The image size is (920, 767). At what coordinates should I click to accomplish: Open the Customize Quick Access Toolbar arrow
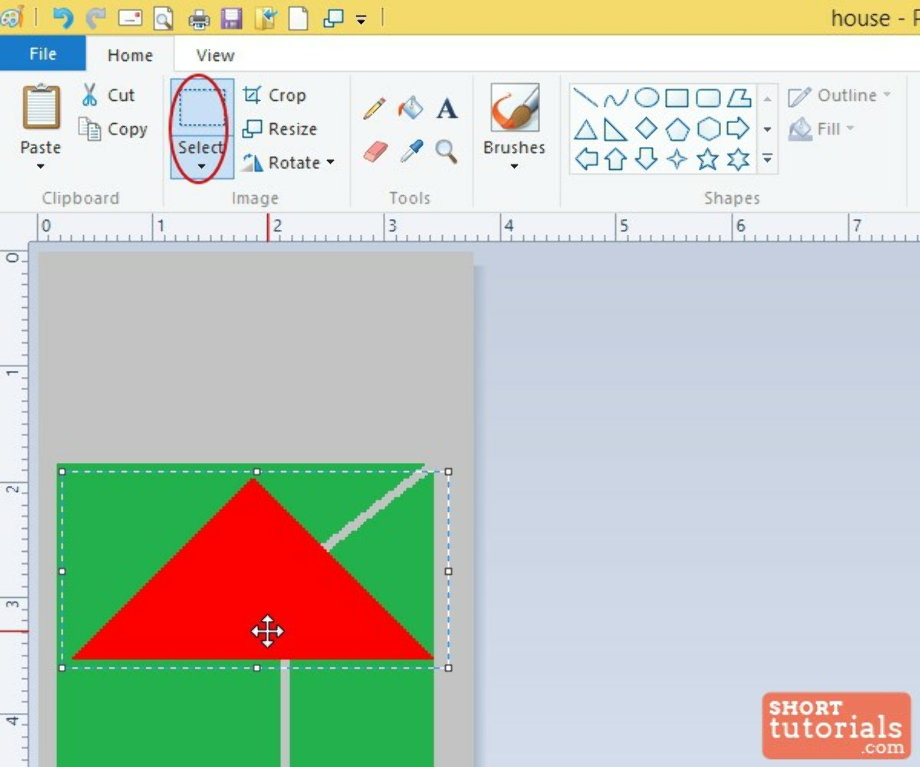pyautogui.click(x=361, y=20)
